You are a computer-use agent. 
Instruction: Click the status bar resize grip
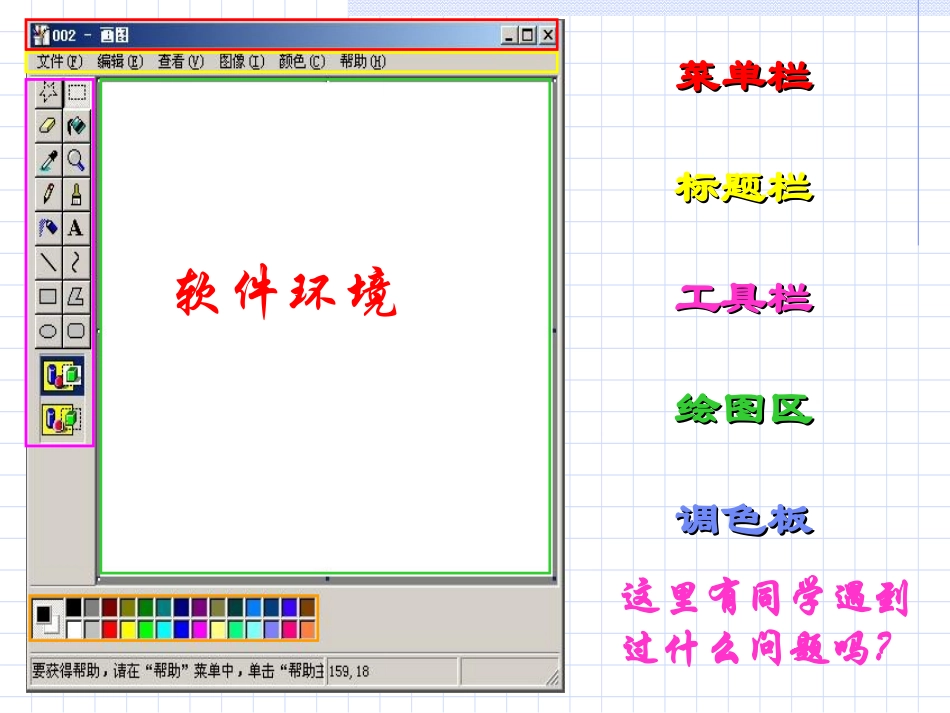553,678
